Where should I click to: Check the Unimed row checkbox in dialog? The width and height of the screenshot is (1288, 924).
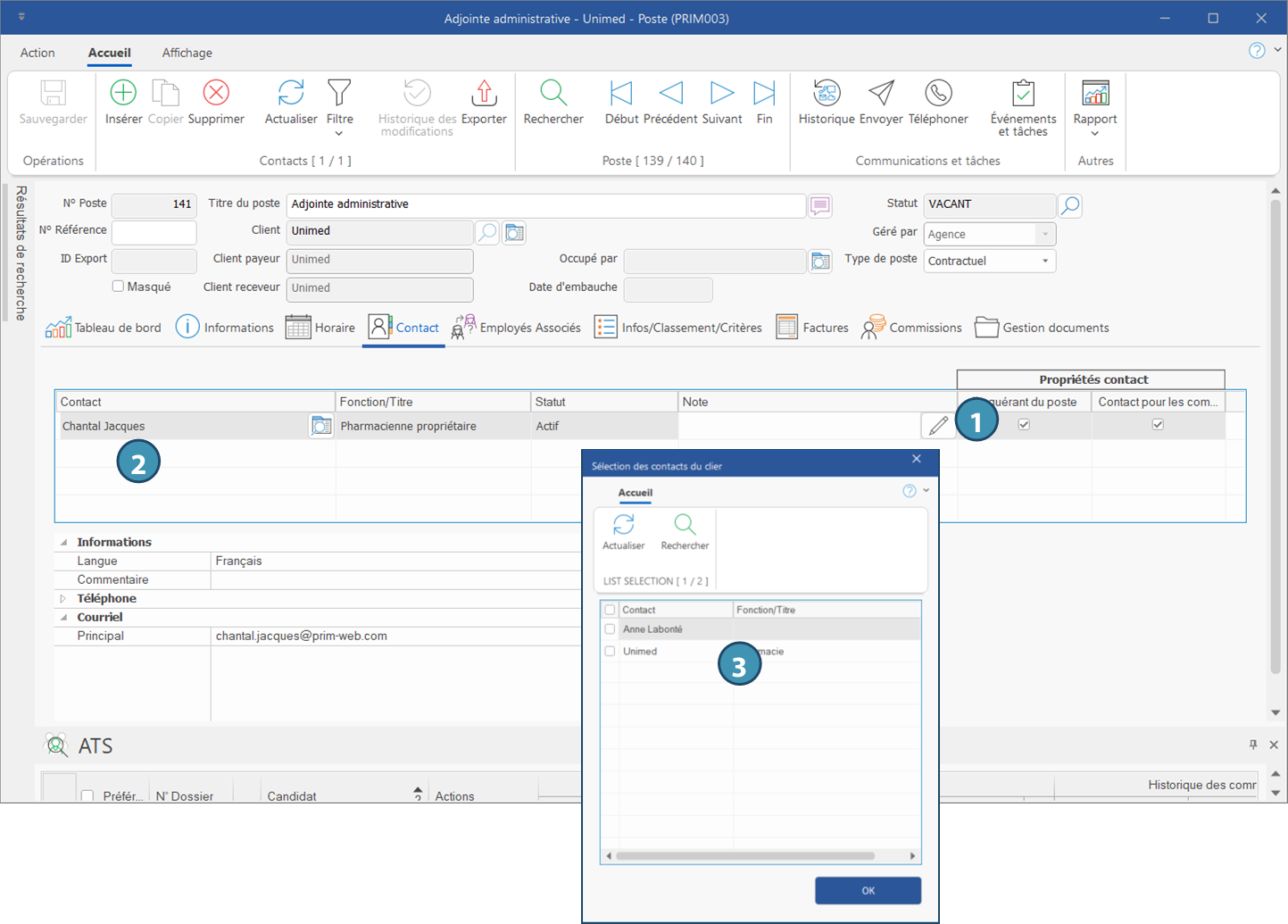click(x=611, y=652)
